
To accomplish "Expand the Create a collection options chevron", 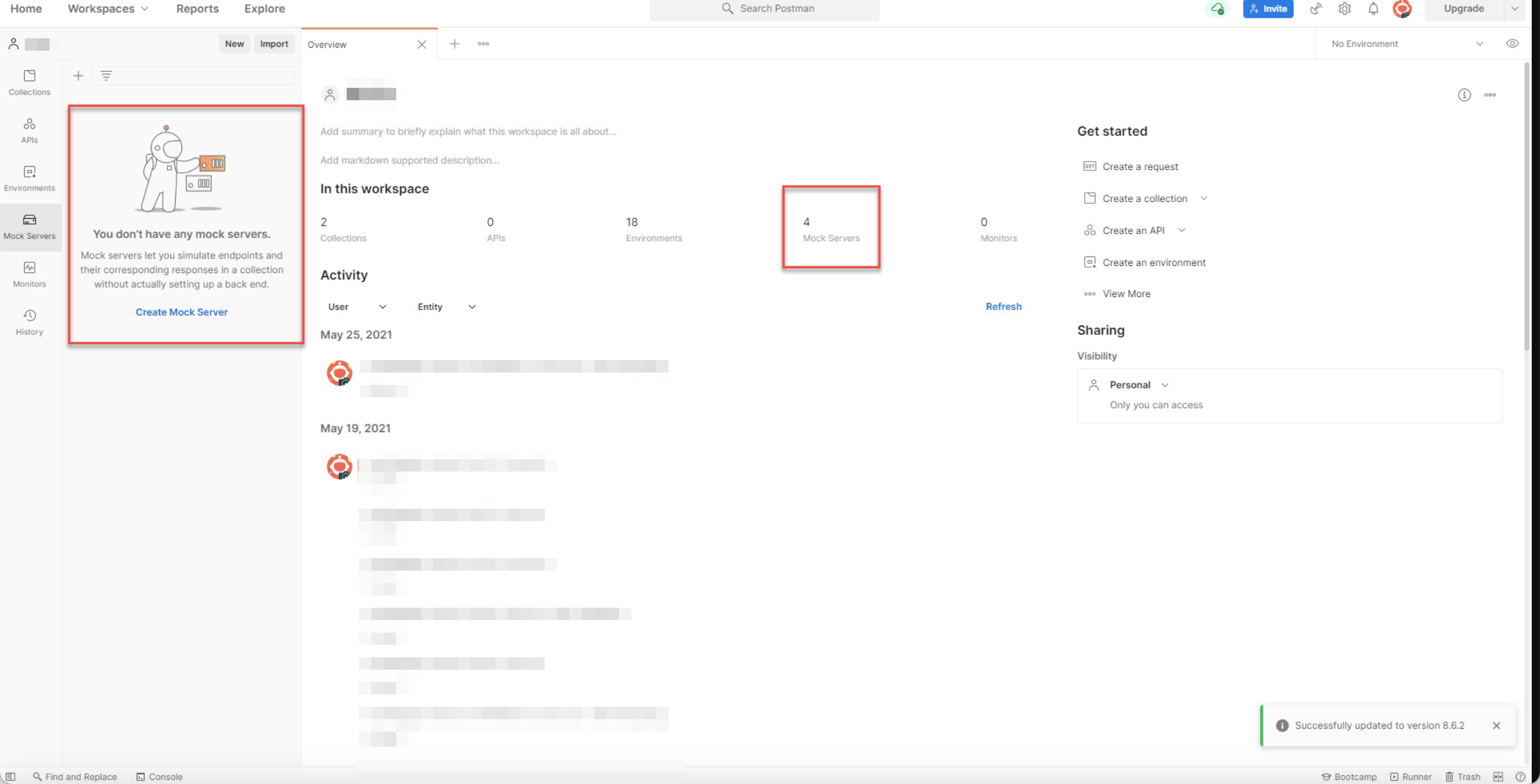I will pos(1205,198).
